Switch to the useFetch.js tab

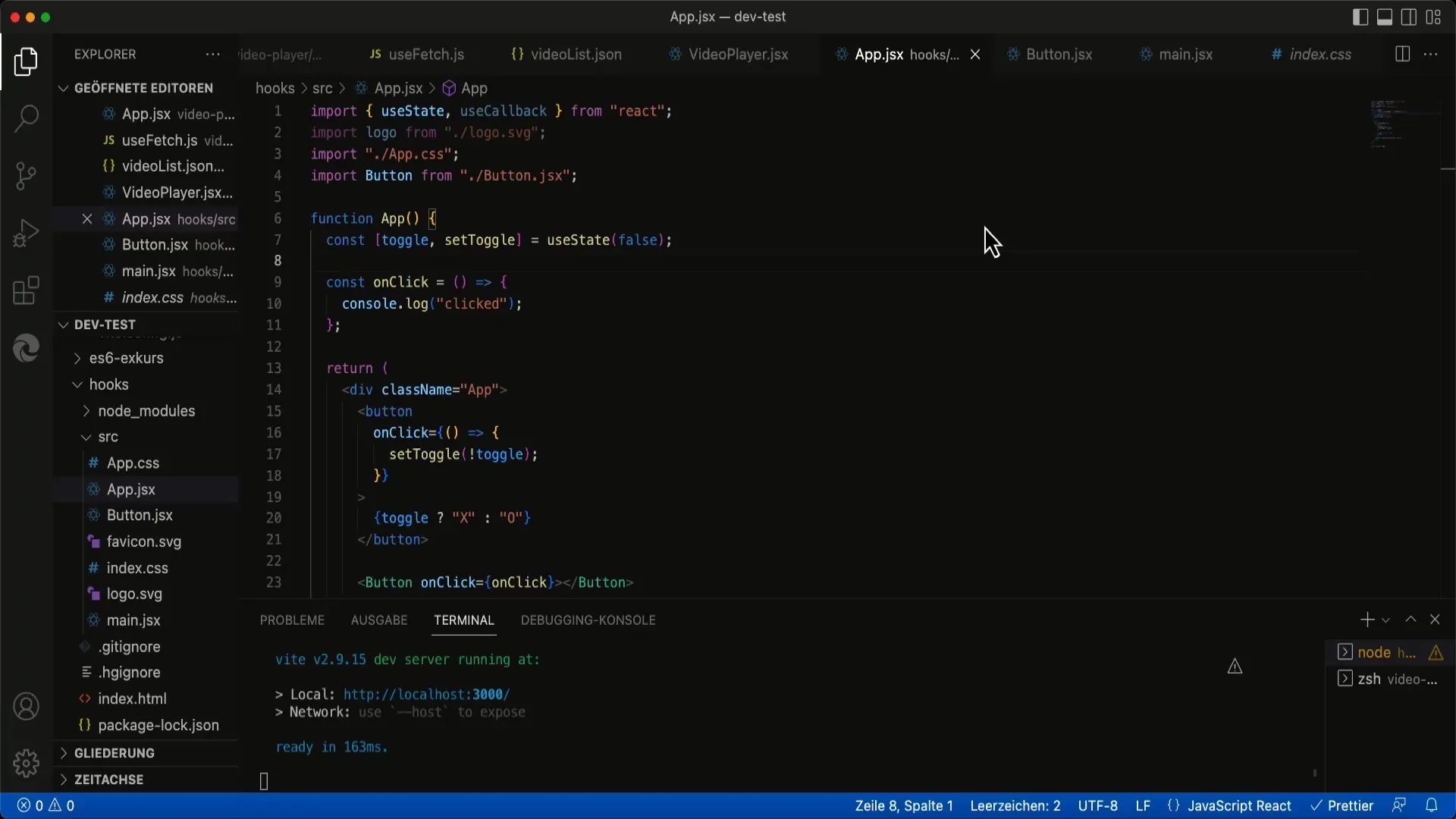coord(417,55)
